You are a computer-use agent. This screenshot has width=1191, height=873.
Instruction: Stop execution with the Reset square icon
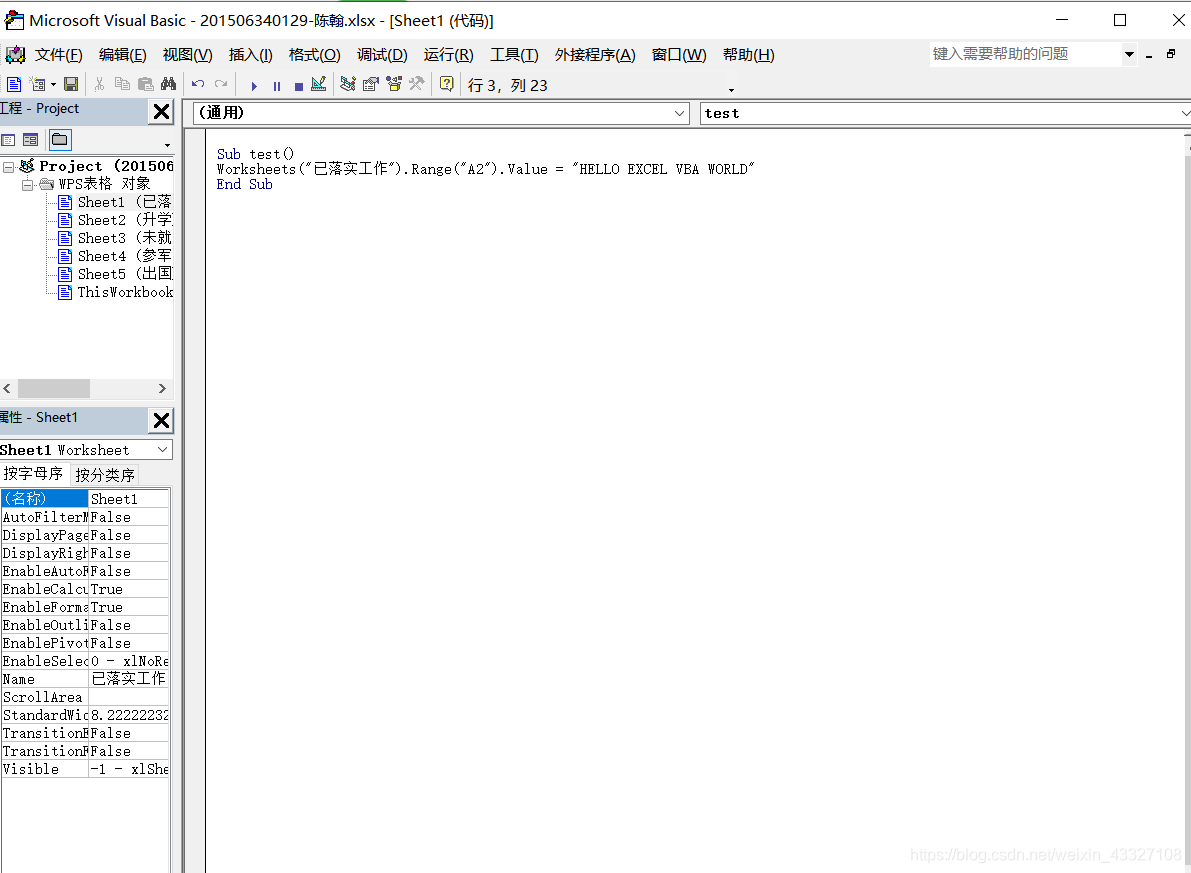click(299, 86)
